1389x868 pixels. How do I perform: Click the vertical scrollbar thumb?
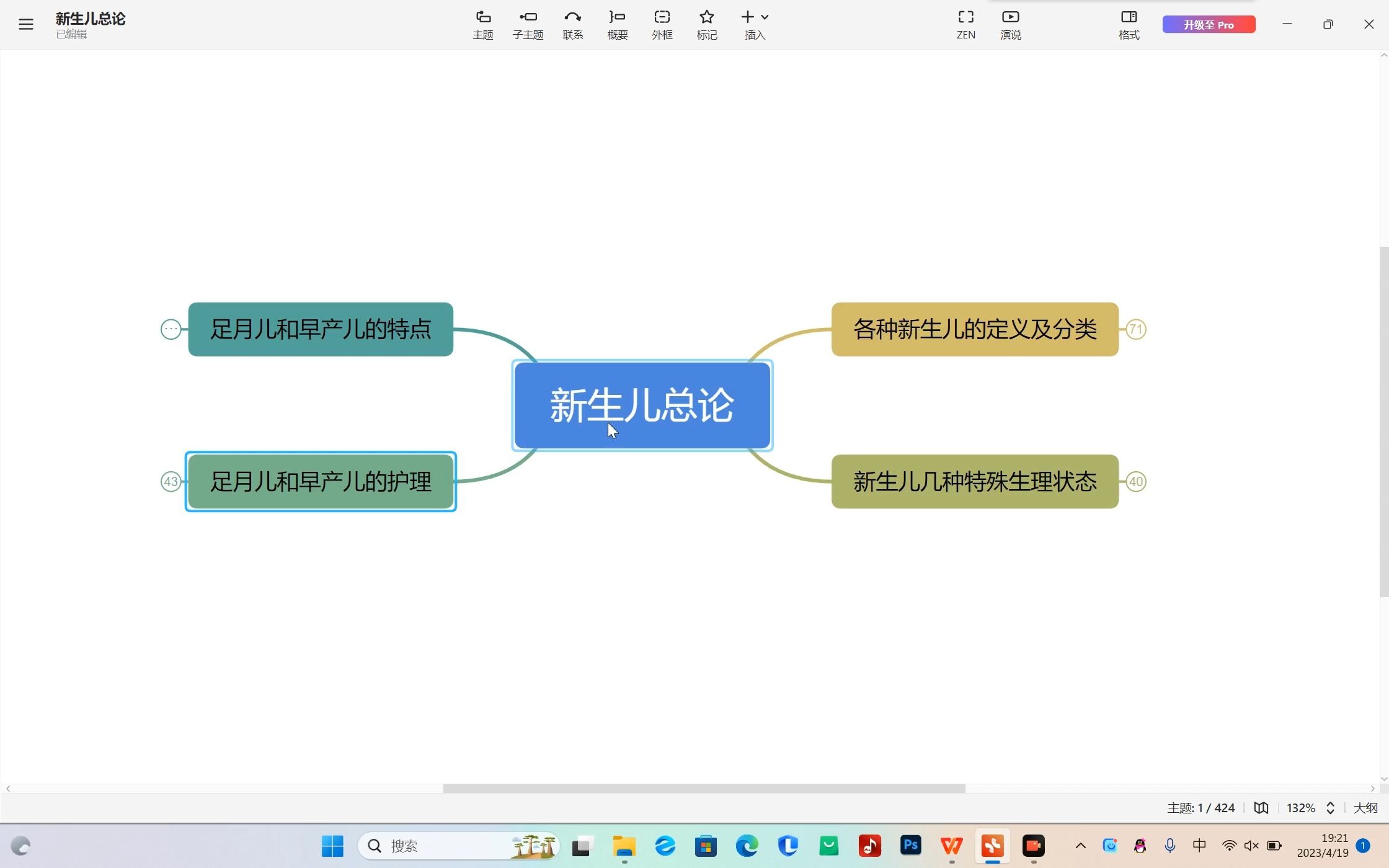click(1383, 422)
